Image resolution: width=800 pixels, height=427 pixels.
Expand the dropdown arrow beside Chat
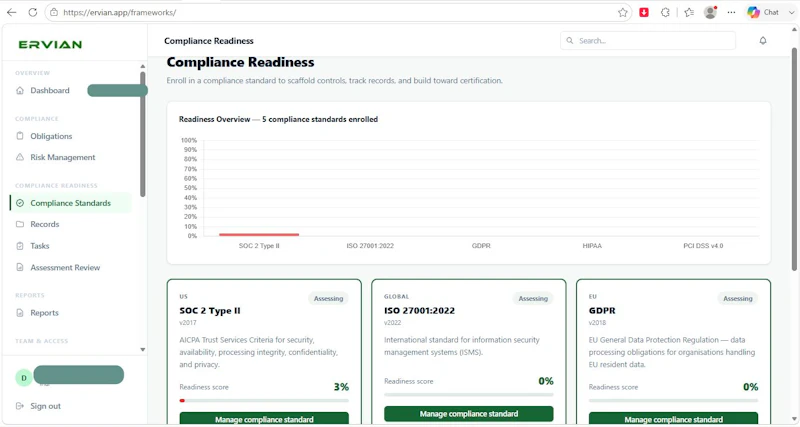click(791, 12)
